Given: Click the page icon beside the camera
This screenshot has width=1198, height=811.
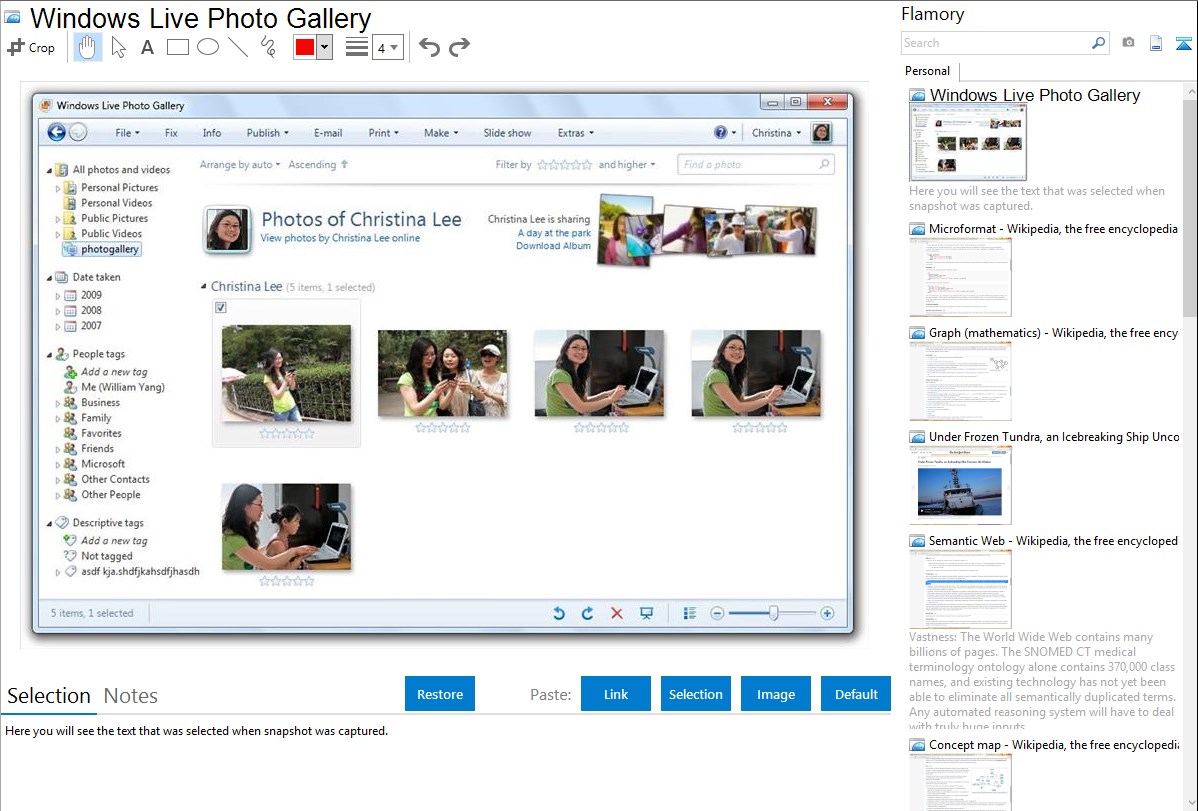Looking at the screenshot, I should tap(1156, 43).
